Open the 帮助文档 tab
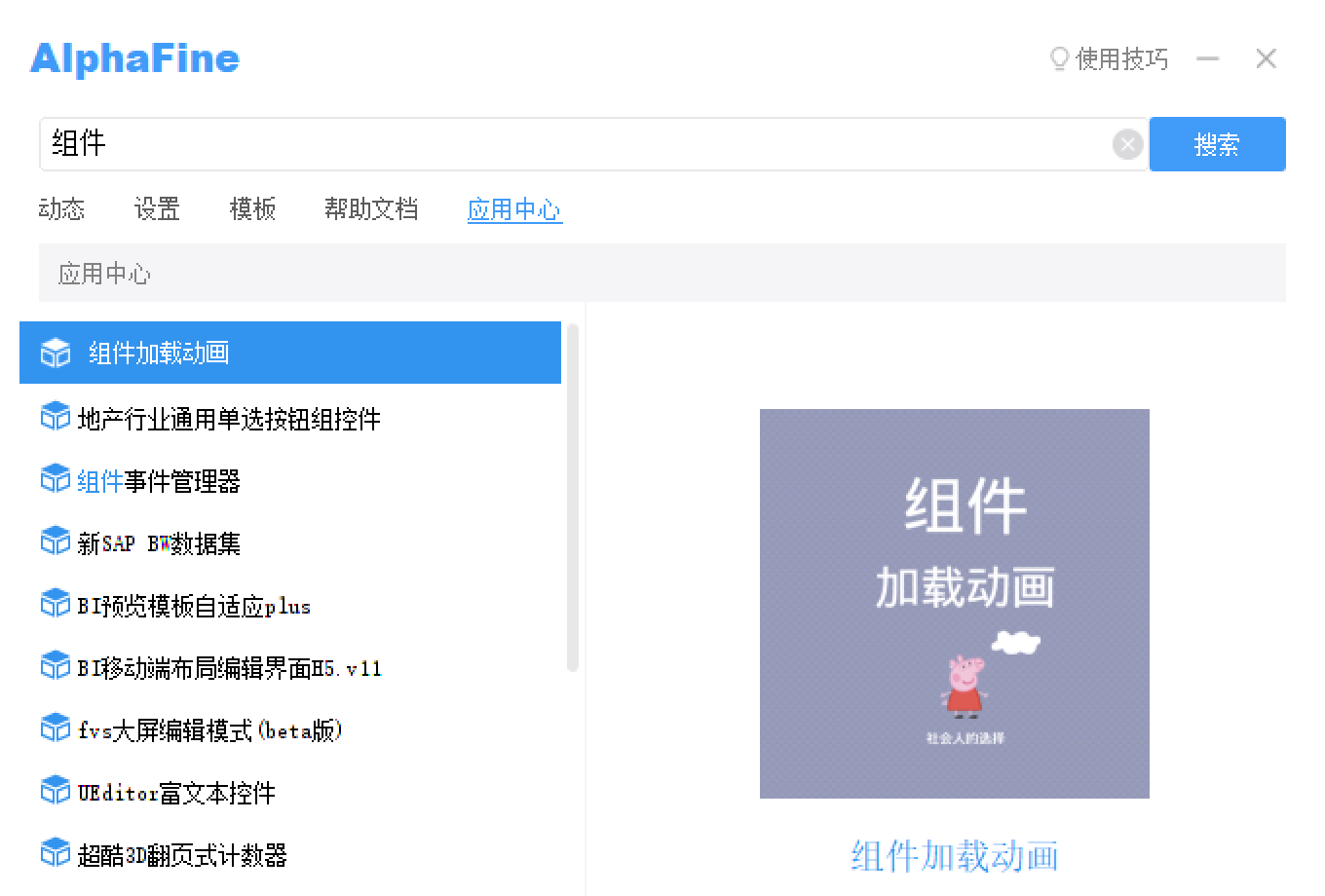The height and width of the screenshot is (896, 1325). 371,208
